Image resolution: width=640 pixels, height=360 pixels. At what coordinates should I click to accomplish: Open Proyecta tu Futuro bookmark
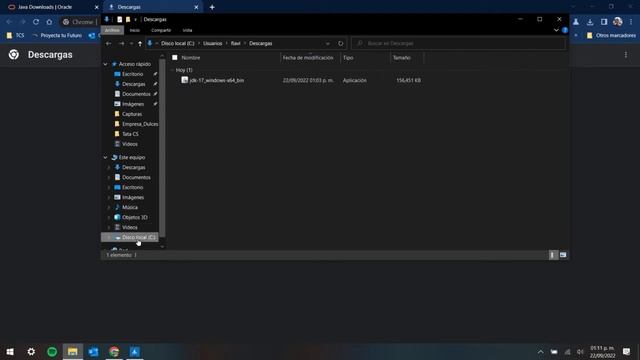[x=57, y=36]
